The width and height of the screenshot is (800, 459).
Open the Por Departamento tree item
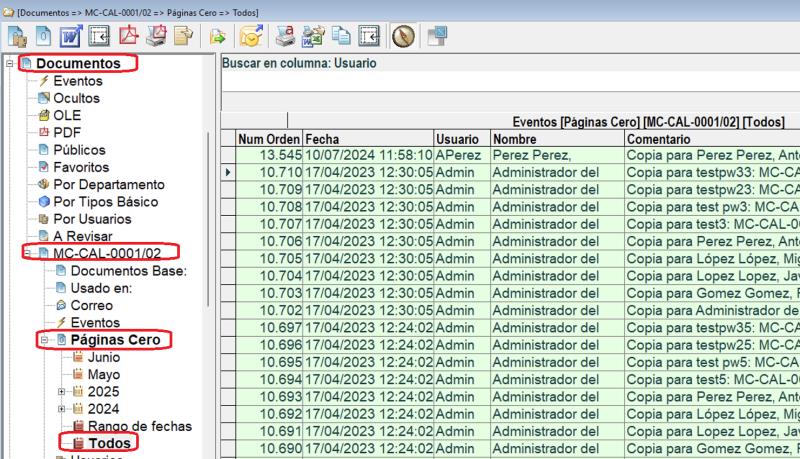pos(108,185)
